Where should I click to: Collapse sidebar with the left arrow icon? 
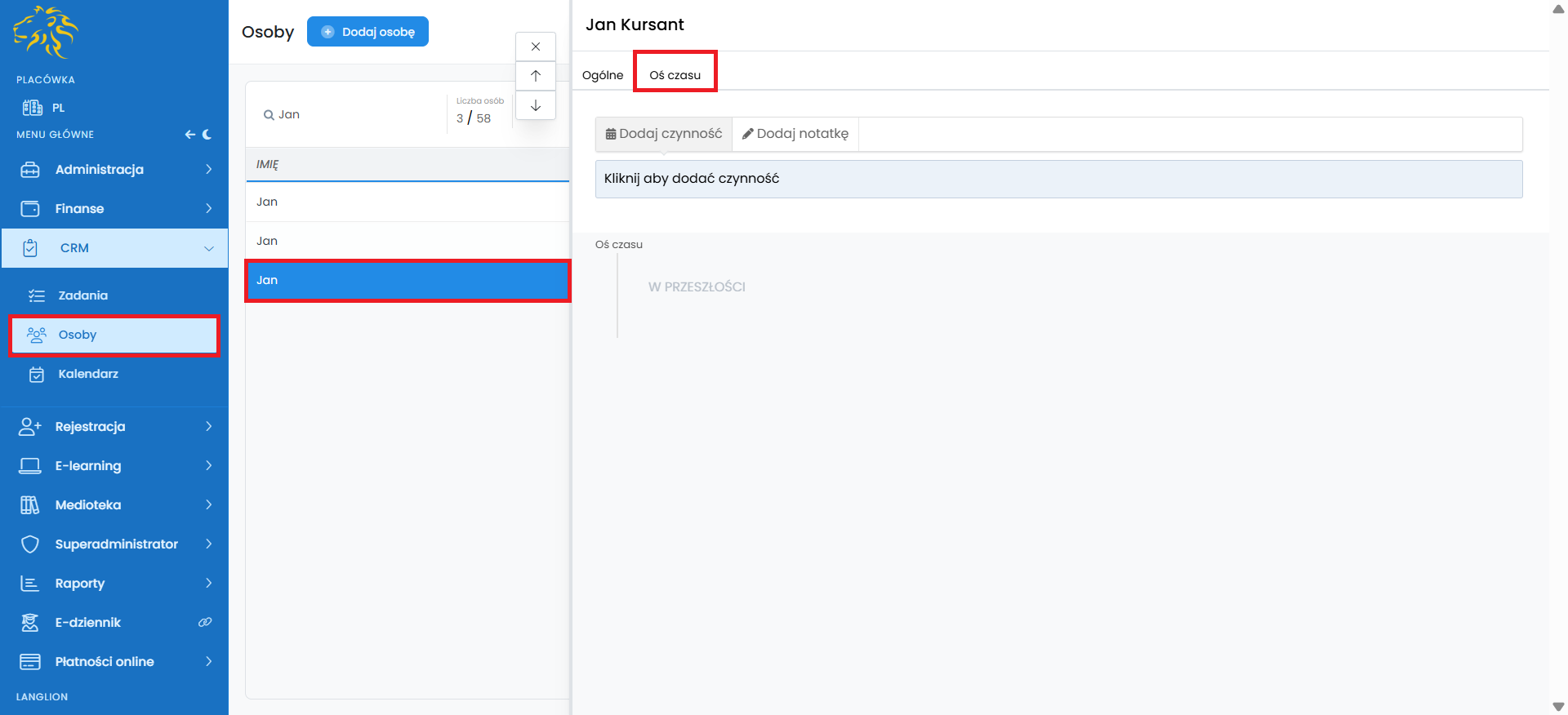pyautogui.click(x=189, y=135)
